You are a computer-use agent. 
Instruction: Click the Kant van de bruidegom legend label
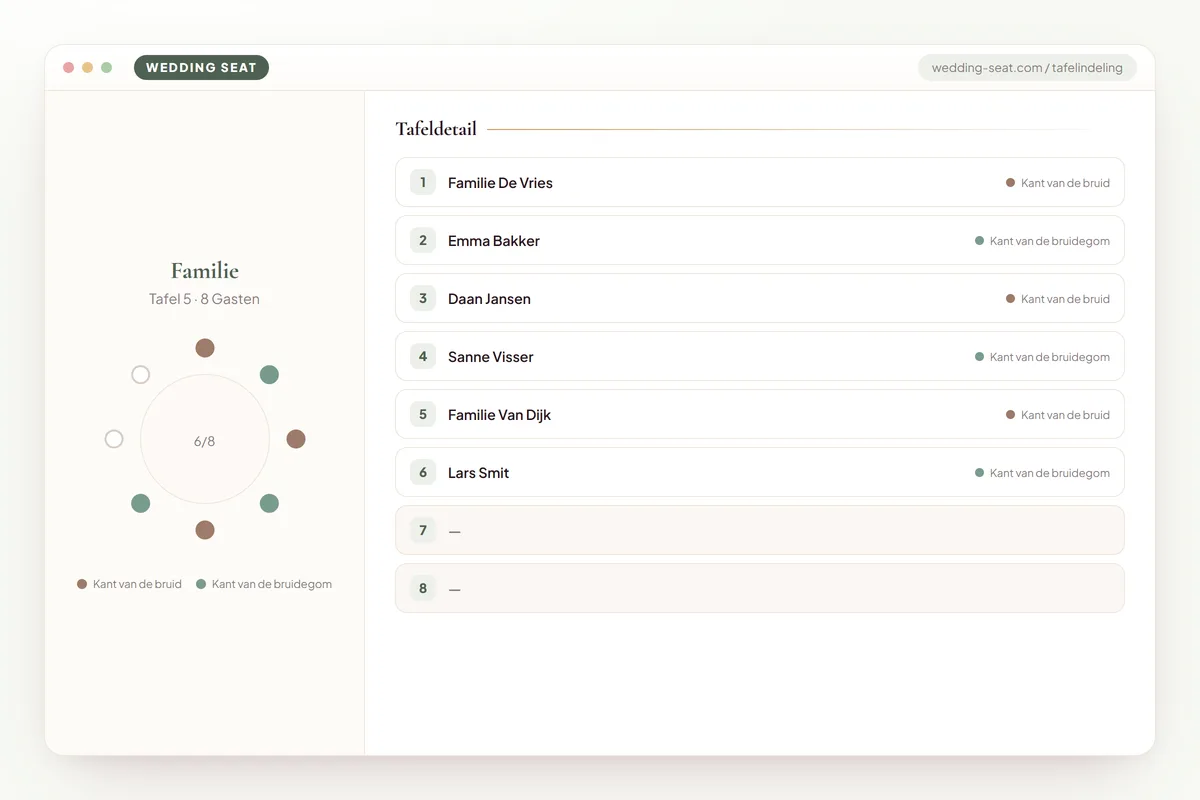click(272, 584)
